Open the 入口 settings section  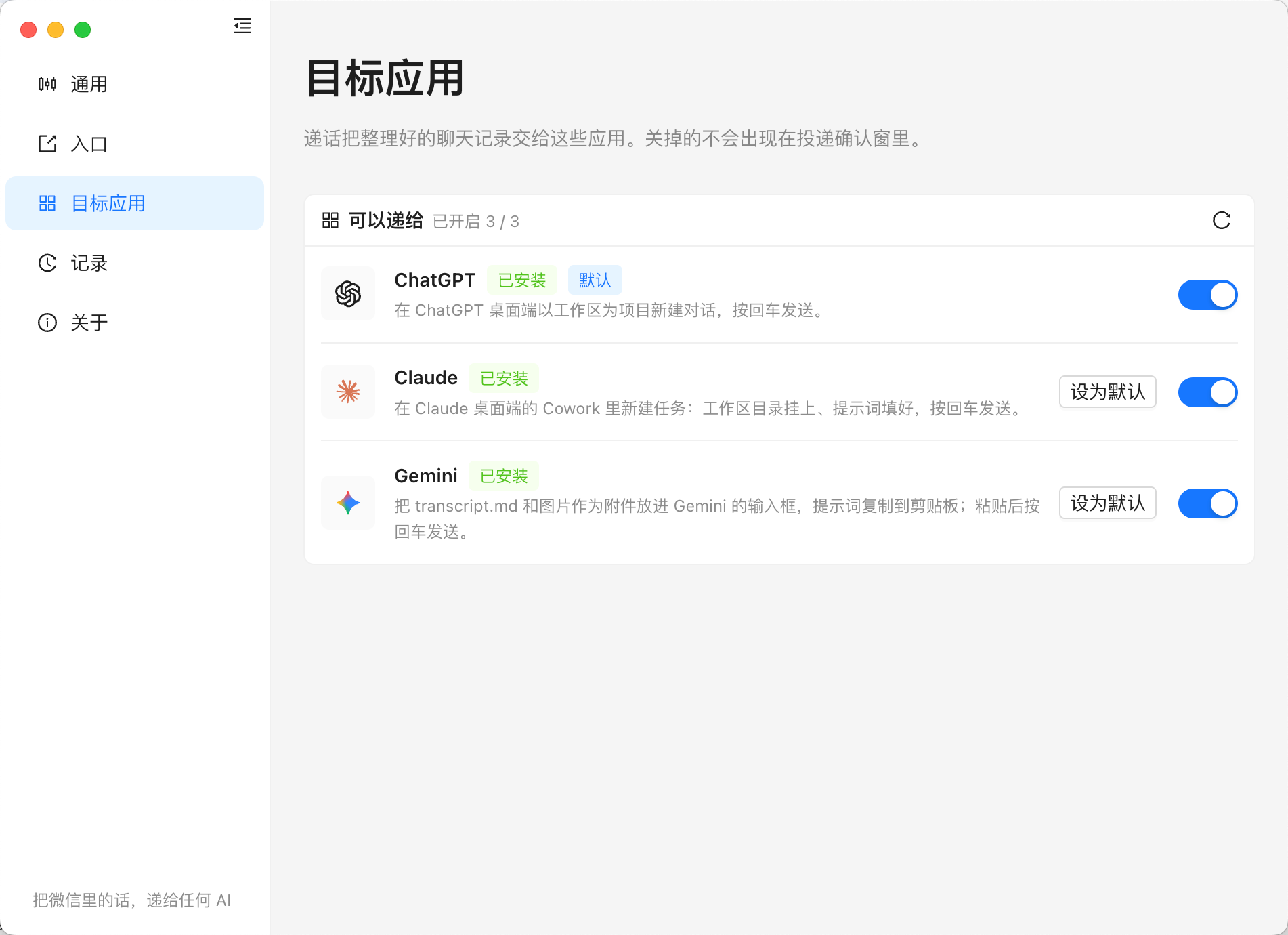135,144
